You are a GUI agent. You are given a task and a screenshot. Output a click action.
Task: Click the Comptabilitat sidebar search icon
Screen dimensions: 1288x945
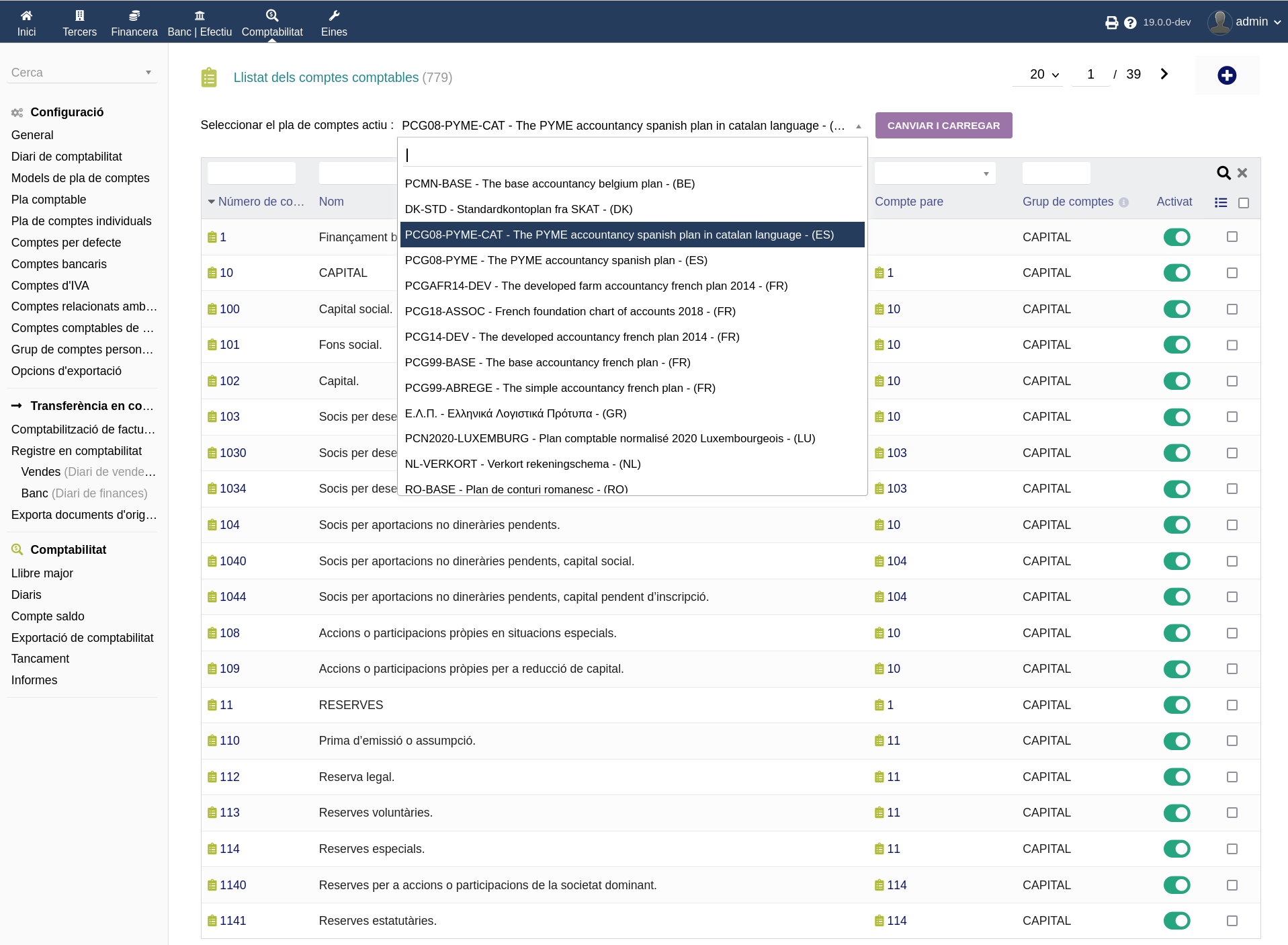17,550
